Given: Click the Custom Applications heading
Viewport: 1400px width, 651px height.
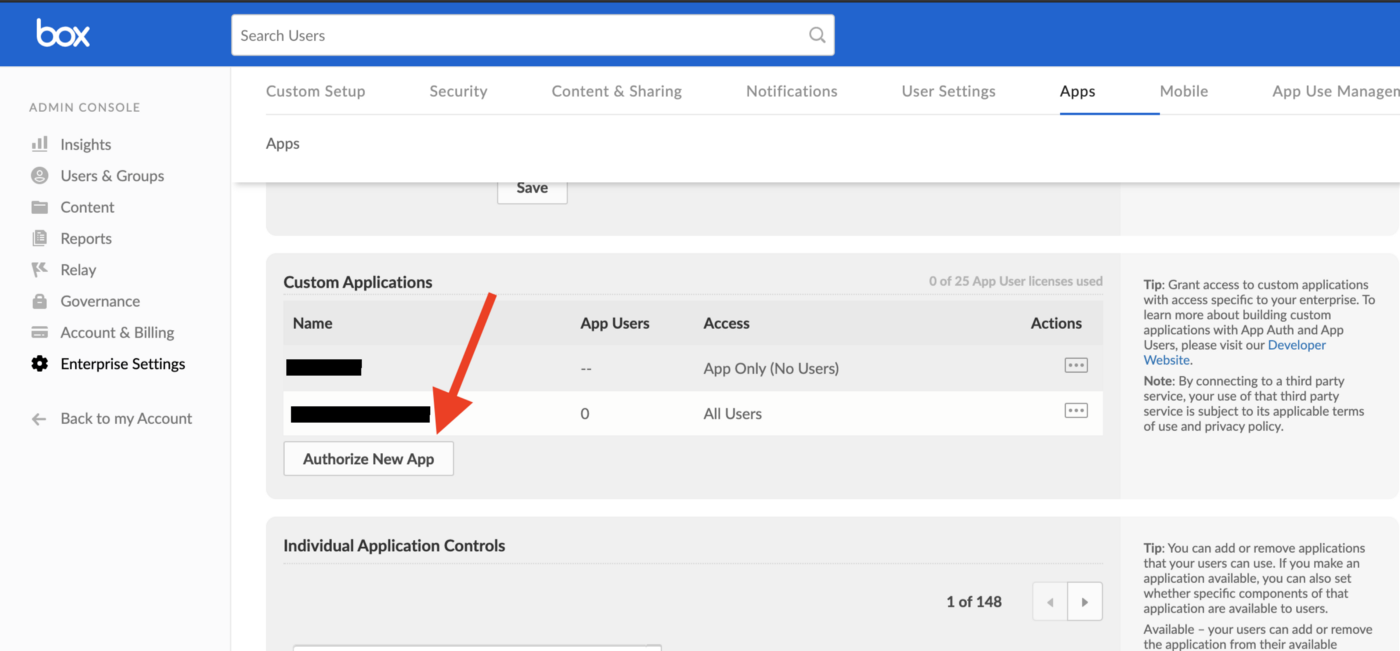Looking at the screenshot, I should pyautogui.click(x=358, y=282).
